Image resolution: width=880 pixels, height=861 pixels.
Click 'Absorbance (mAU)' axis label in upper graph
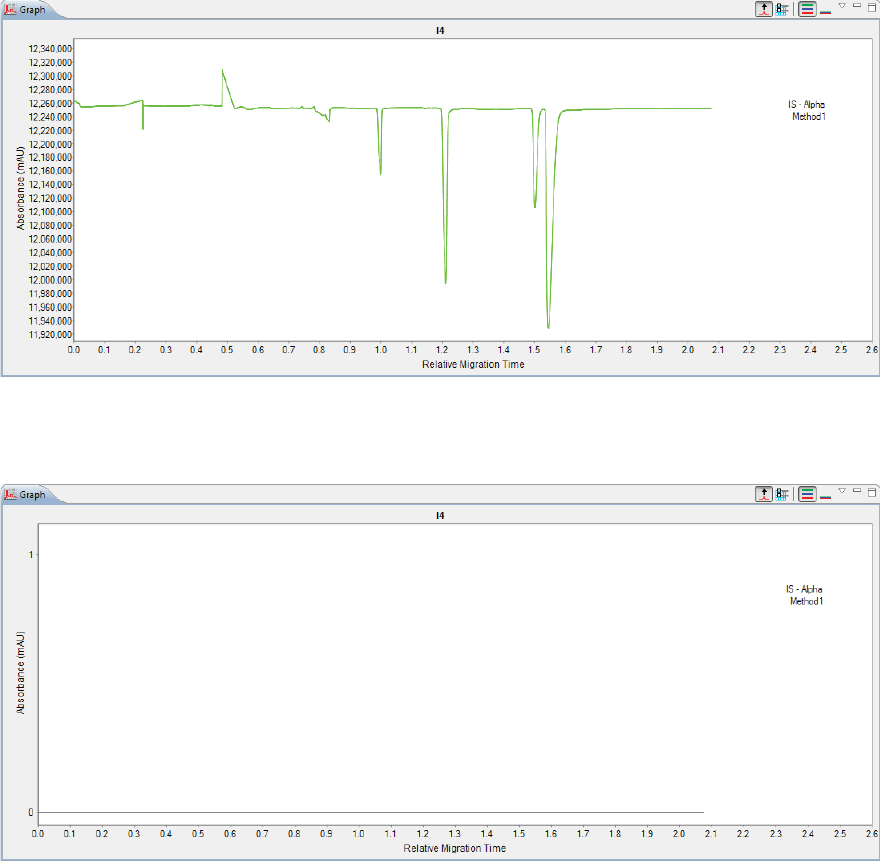[x=21, y=188]
